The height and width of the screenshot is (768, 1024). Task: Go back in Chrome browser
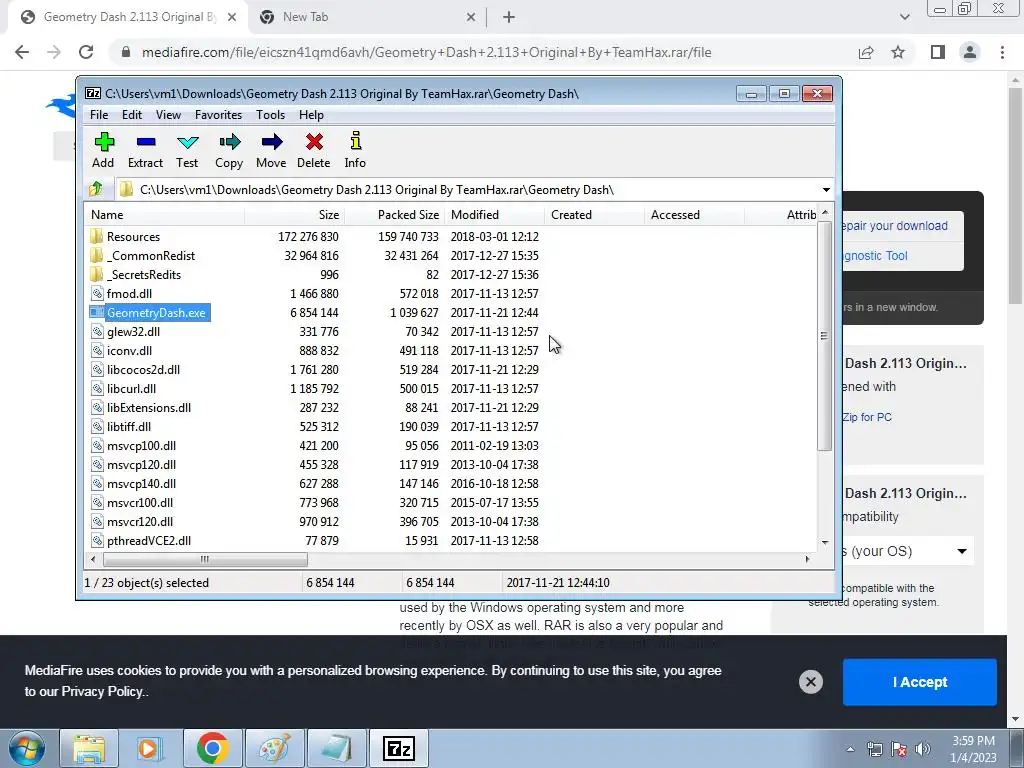coord(22,52)
